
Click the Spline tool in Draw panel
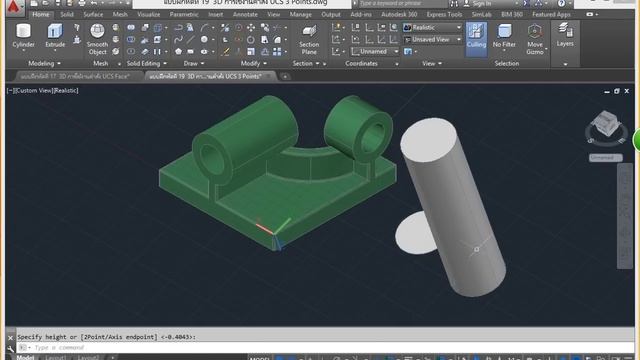178,40
